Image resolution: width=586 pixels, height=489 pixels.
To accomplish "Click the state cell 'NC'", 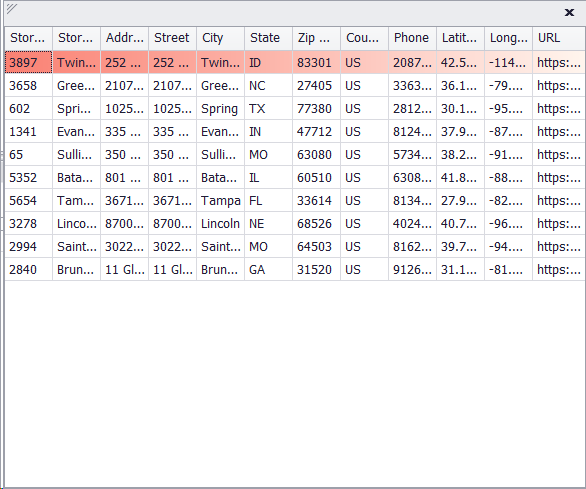I will [x=268, y=86].
